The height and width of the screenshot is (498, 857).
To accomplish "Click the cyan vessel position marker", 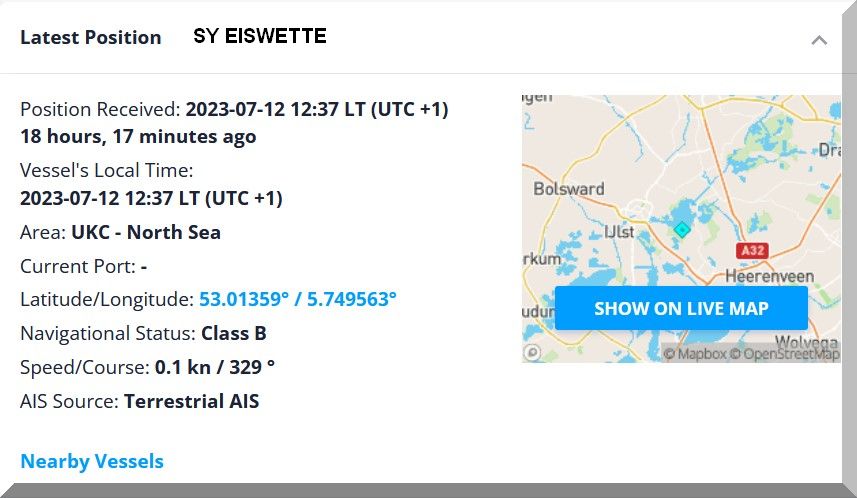I will tap(682, 230).
